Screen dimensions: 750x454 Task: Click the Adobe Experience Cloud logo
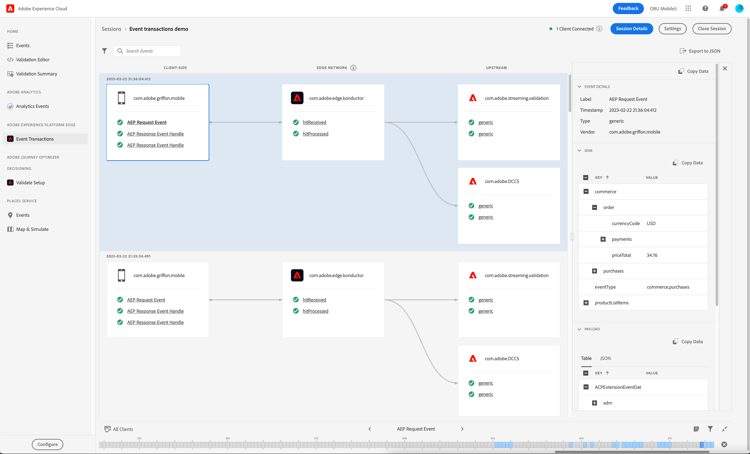pos(10,8)
